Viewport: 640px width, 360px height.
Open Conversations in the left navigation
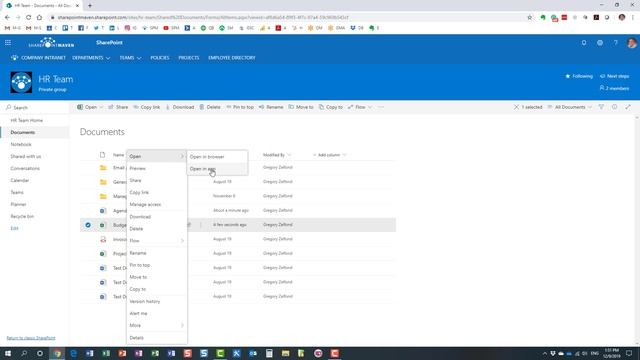click(25, 169)
